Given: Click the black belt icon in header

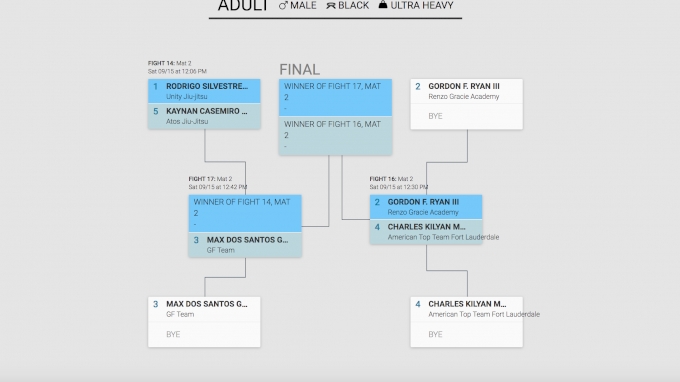Looking at the screenshot, I should point(331,6).
